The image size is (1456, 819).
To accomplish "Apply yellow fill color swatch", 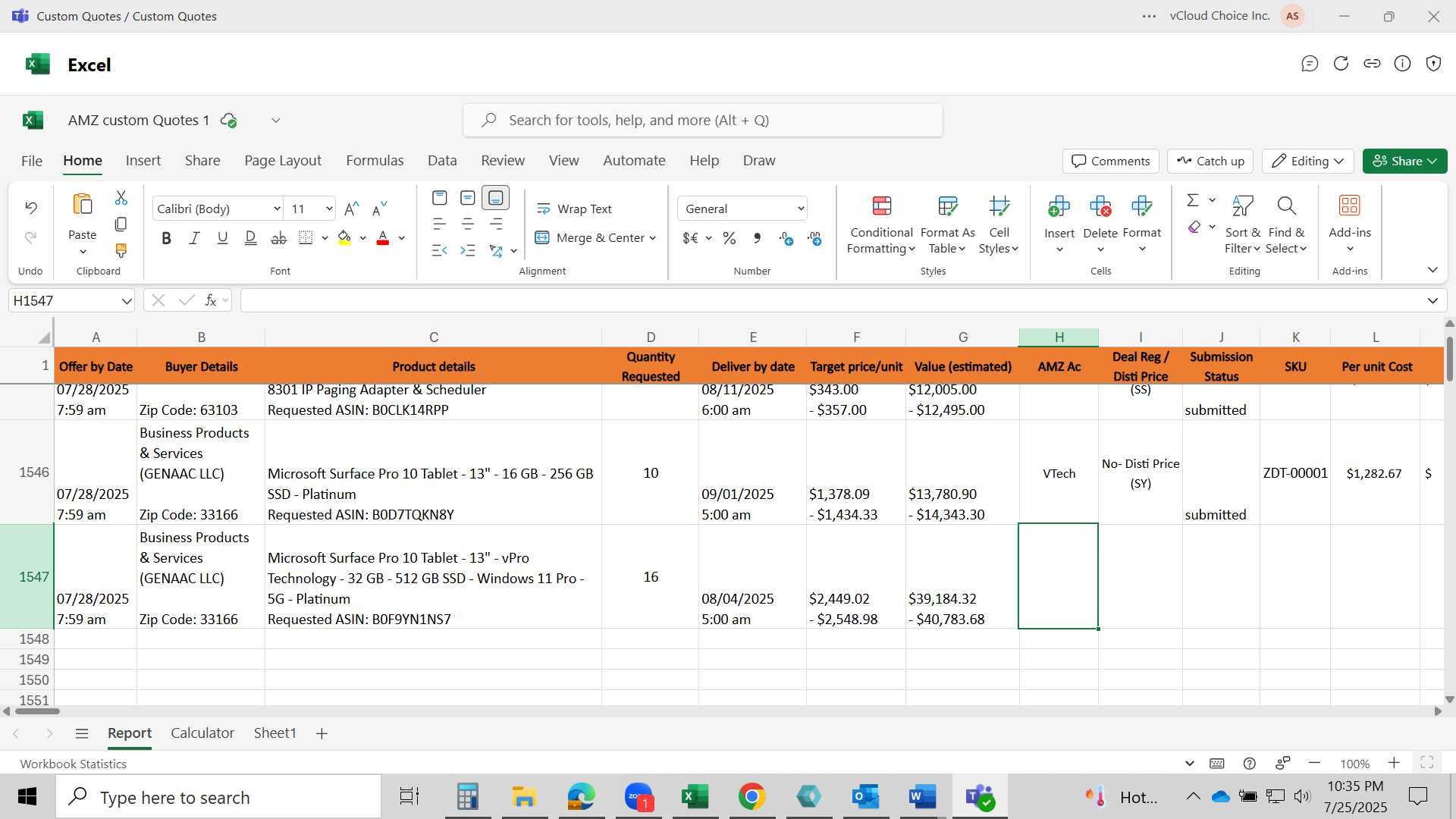I will click(x=344, y=238).
